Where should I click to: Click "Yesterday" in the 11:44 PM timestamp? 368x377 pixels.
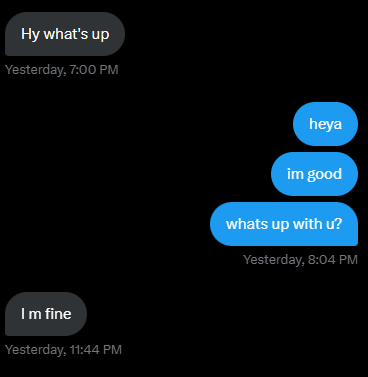(36, 350)
